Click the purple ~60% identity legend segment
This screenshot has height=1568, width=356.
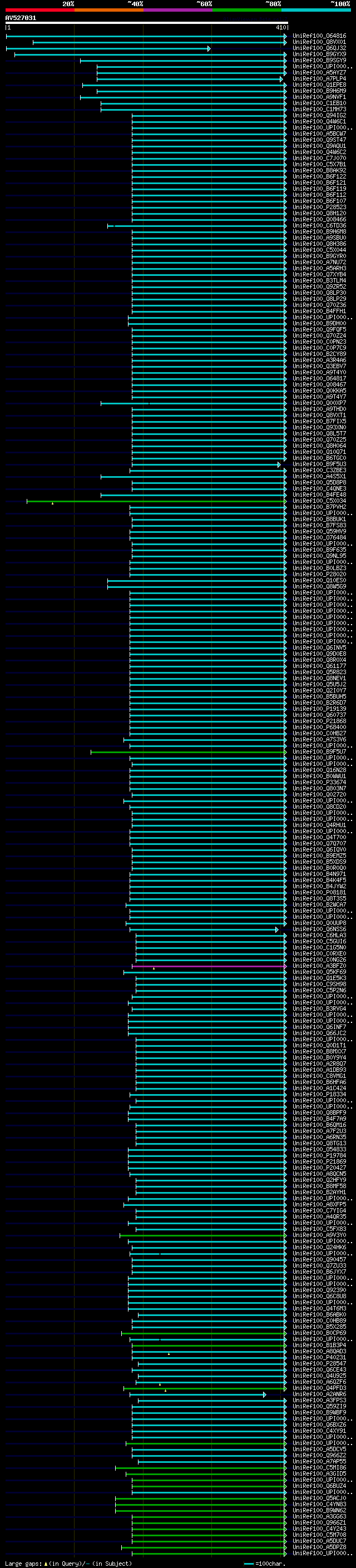177,10
